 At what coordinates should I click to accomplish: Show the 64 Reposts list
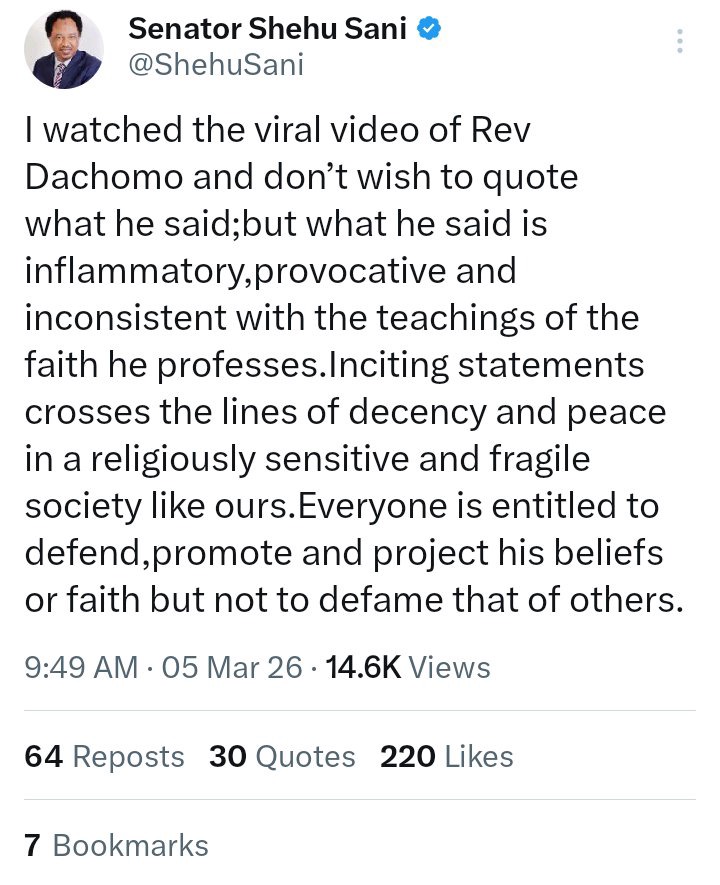(105, 757)
